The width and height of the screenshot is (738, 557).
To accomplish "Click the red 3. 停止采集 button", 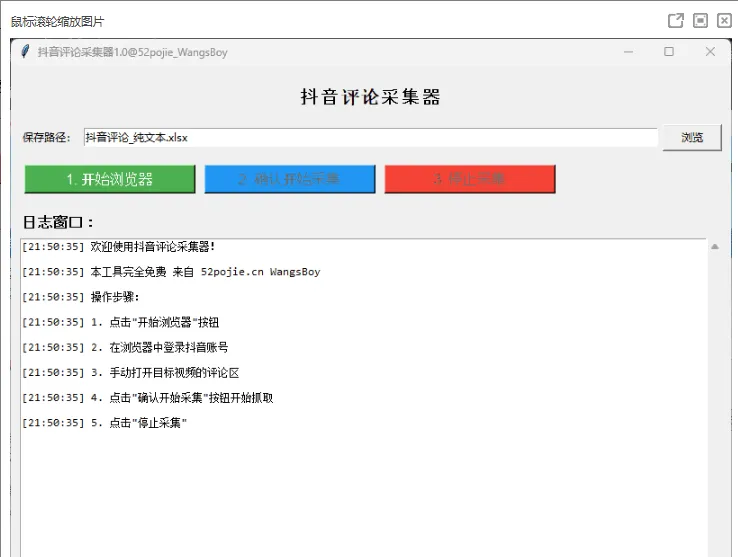I will pyautogui.click(x=470, y=179).
